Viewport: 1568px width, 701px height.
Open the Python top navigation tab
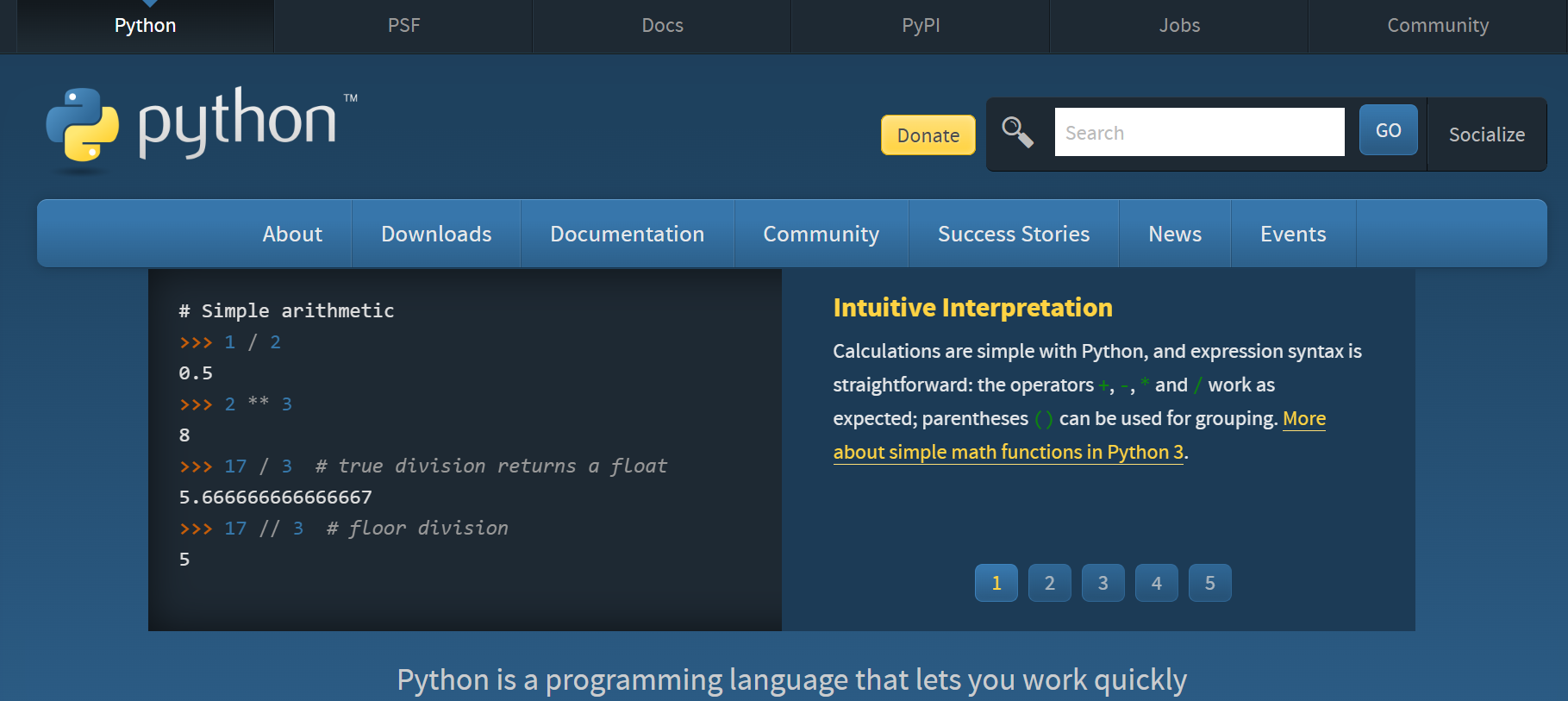pyautogui.click(x=145, y=26)
